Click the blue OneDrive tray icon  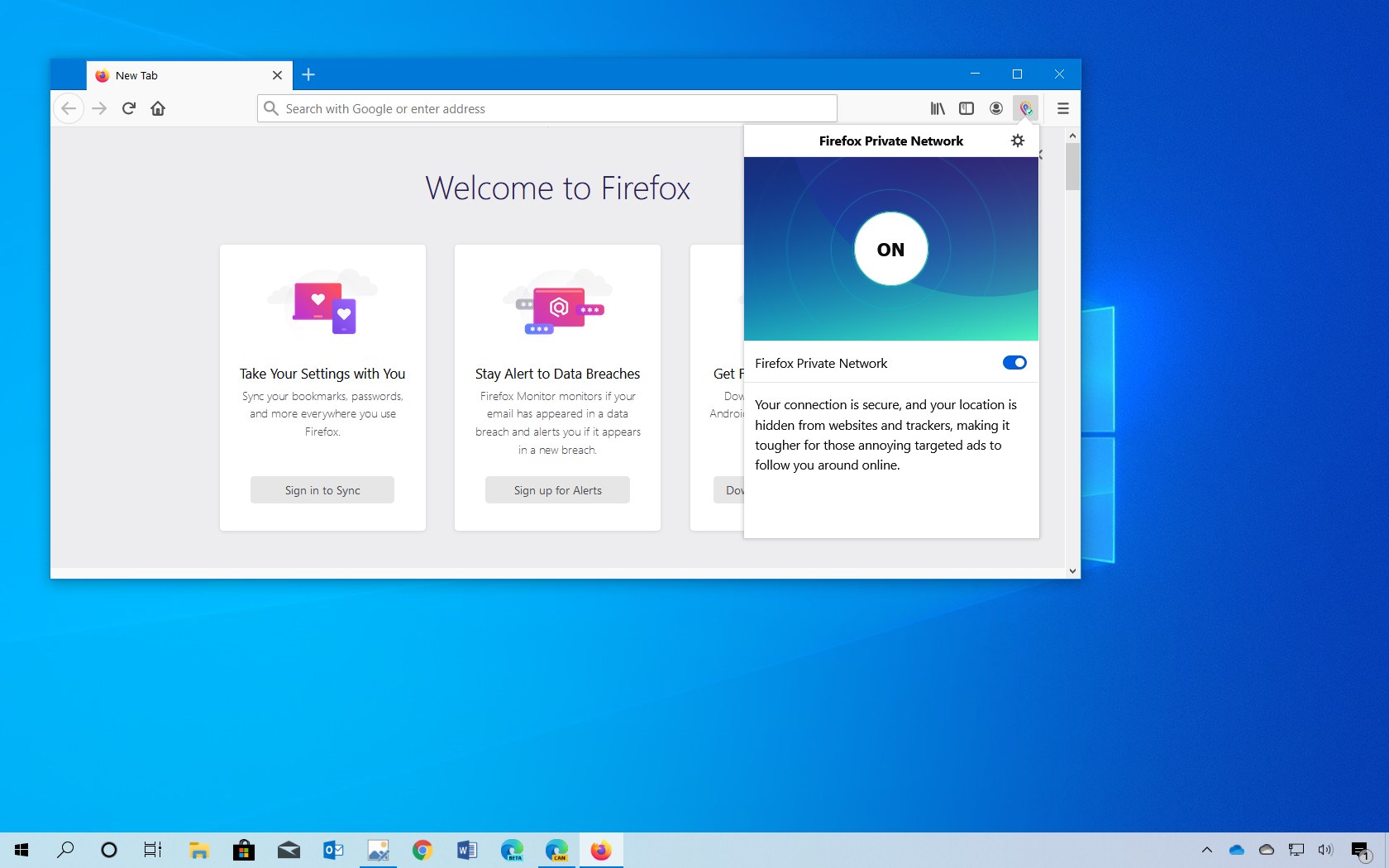pyautogui.click(x=1237, y=850)
